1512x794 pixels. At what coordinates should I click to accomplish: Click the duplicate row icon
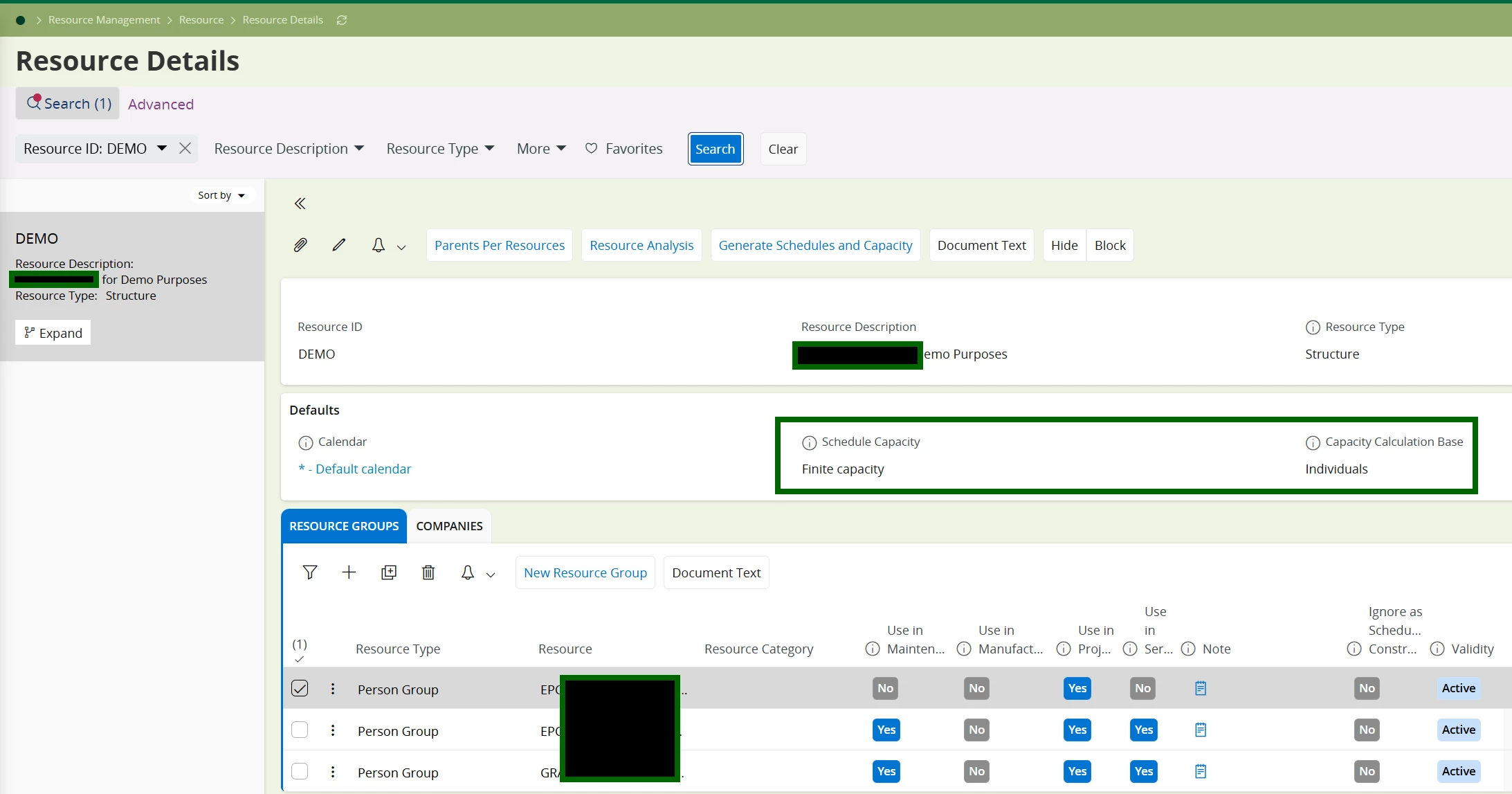pyautogui.click(x=389, y=572)
